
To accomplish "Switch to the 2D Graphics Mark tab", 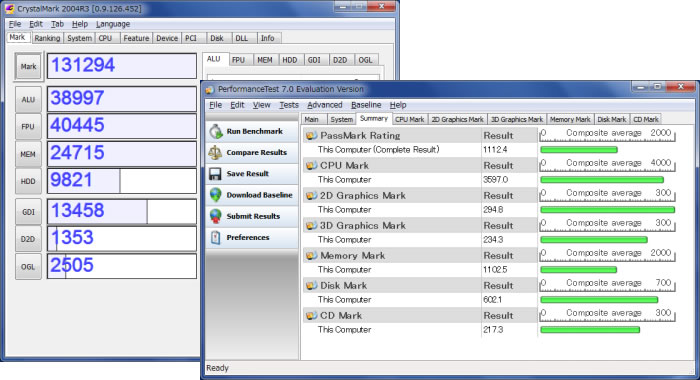I will pyautogui.click(x=458, y=120).
